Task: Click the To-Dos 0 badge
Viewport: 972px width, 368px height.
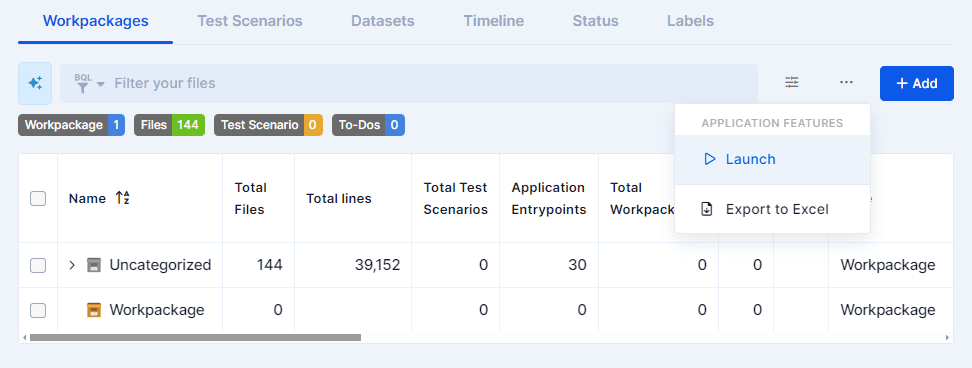Action: [x=368, y=125]
